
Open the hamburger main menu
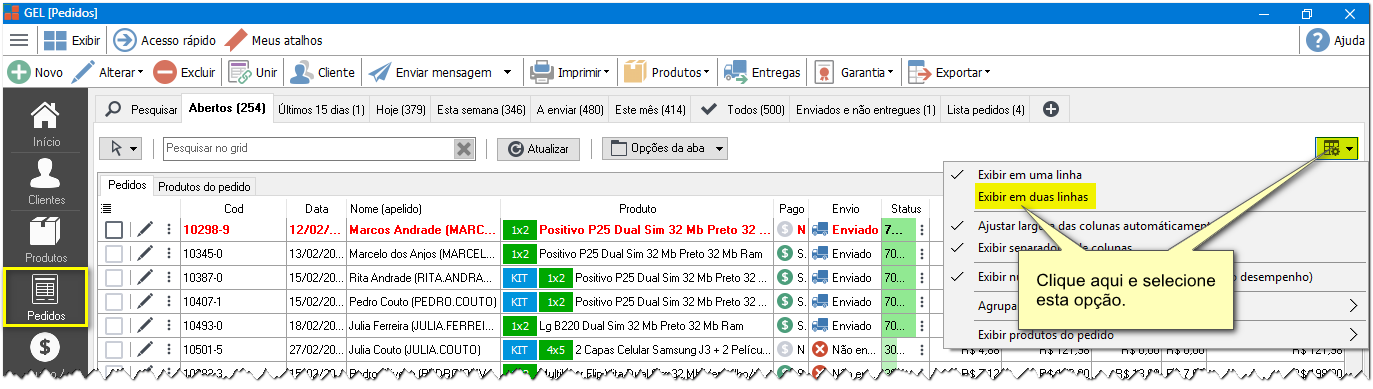19,40
